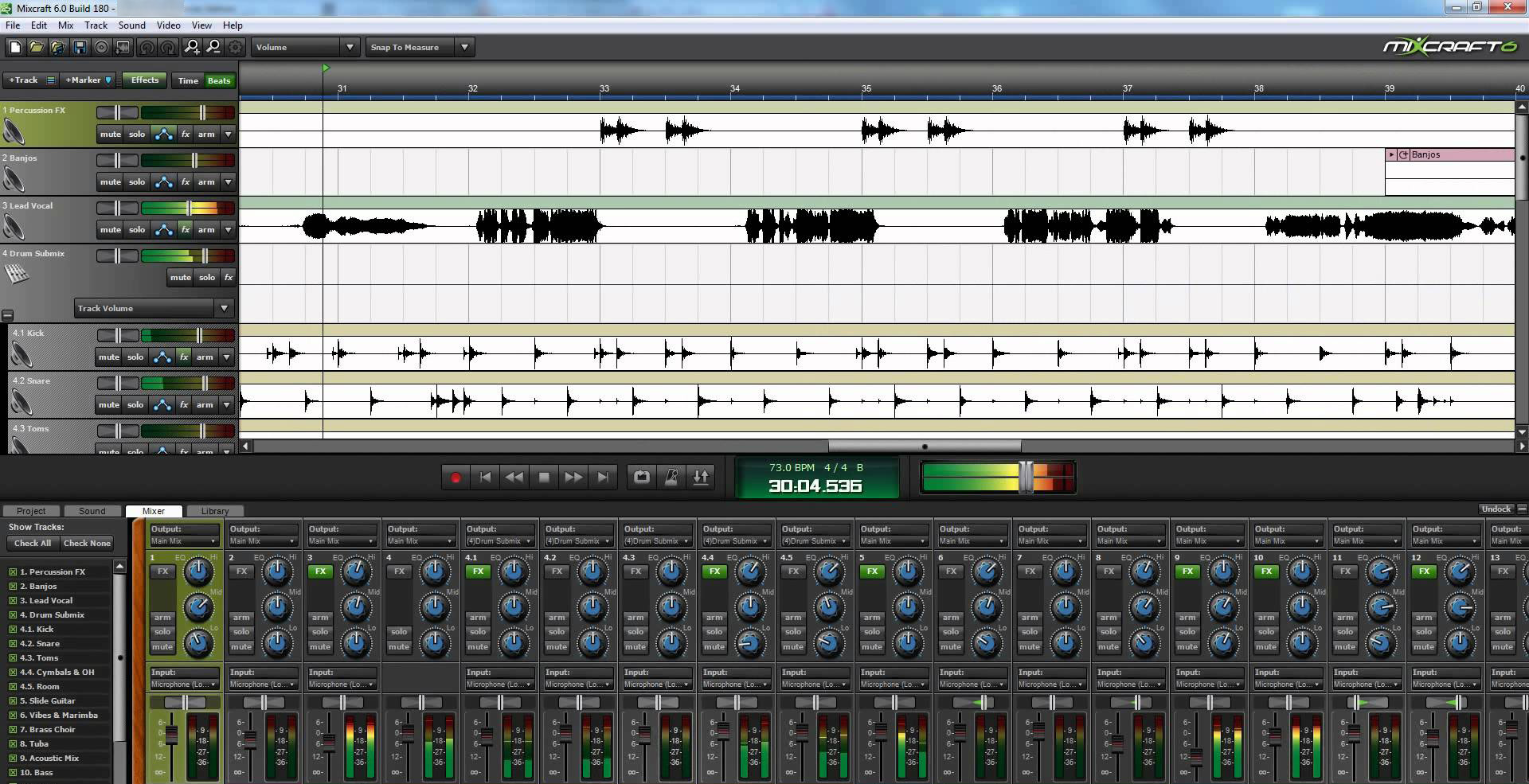Toggle the metronome icon
This screenshot has height=784, width=1529.
pyautogui.click(x=671, y=478)
